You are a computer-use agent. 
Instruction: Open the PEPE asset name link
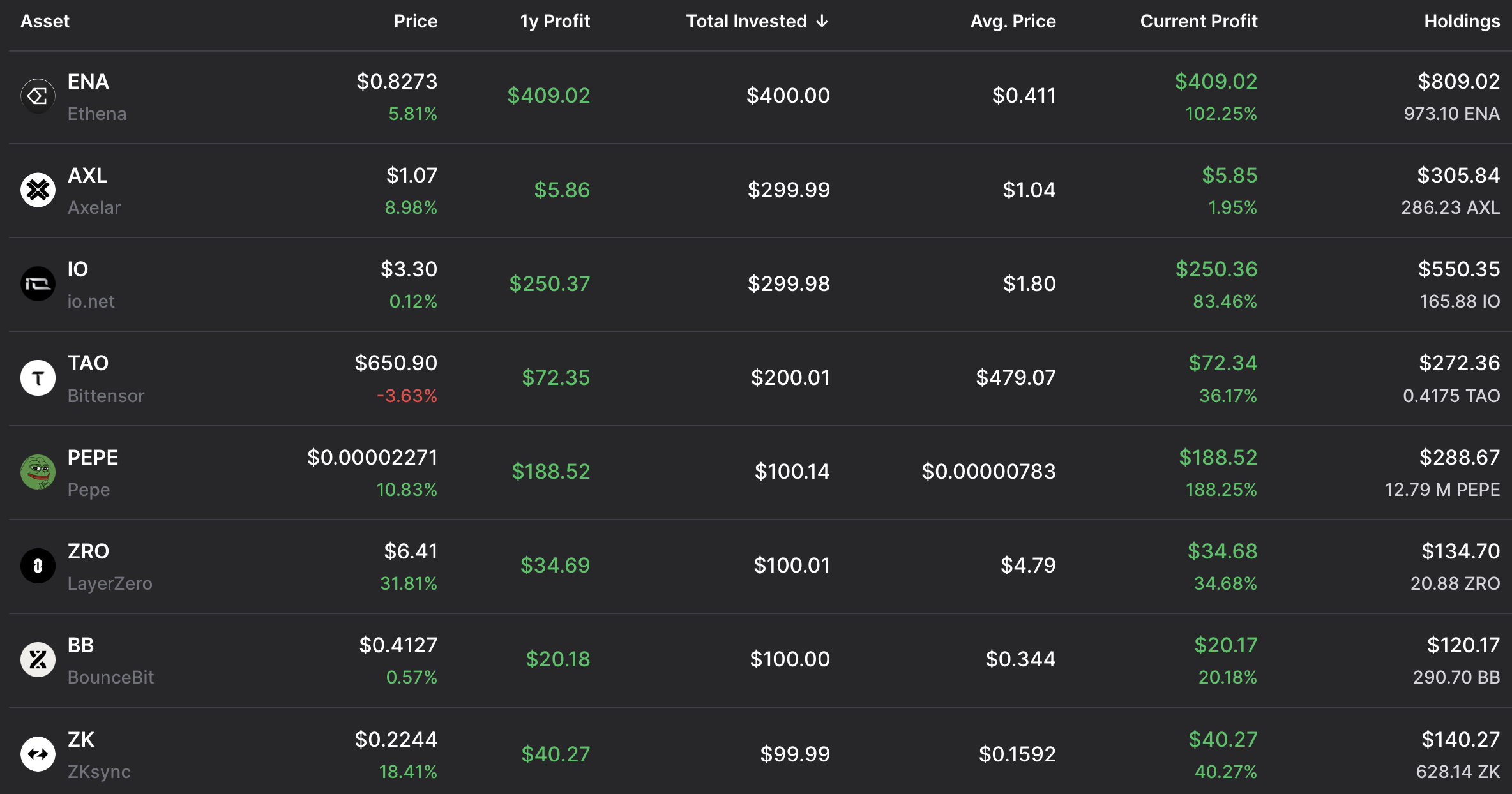[93, 458]
